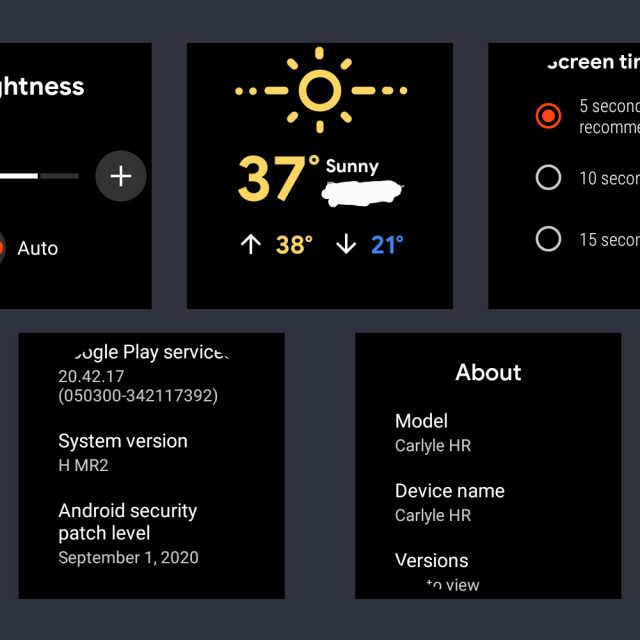Choose the 10 seconds timeout option
Viewport: 640px width, 640px height.
(x=548, y=178)
